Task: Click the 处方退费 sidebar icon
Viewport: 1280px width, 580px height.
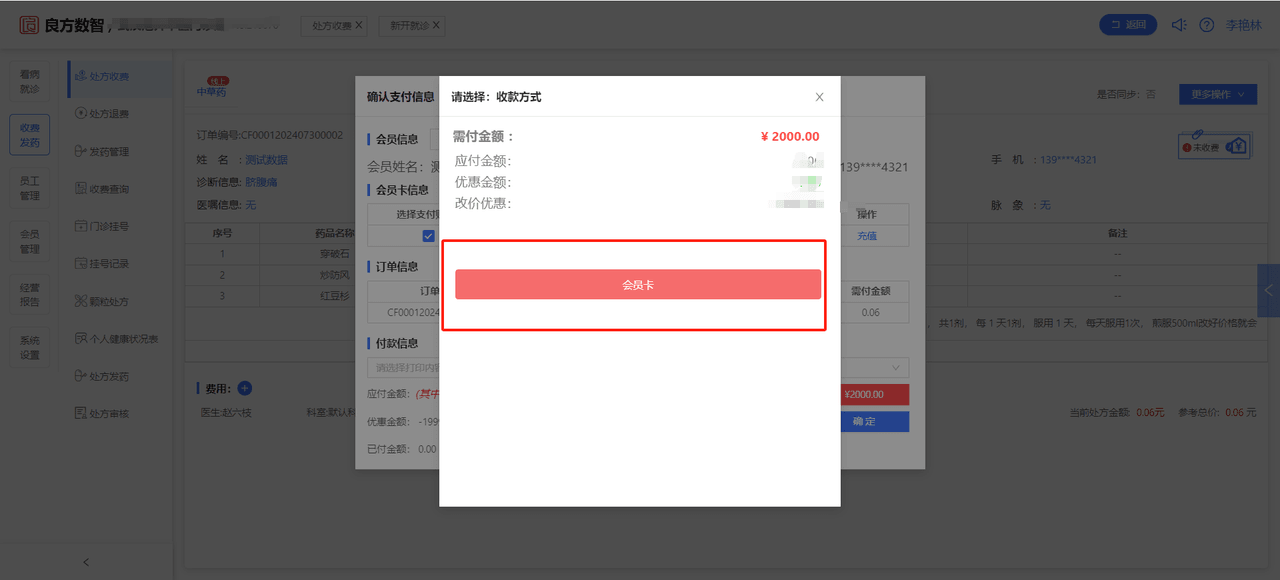Action: click(81, 113)
